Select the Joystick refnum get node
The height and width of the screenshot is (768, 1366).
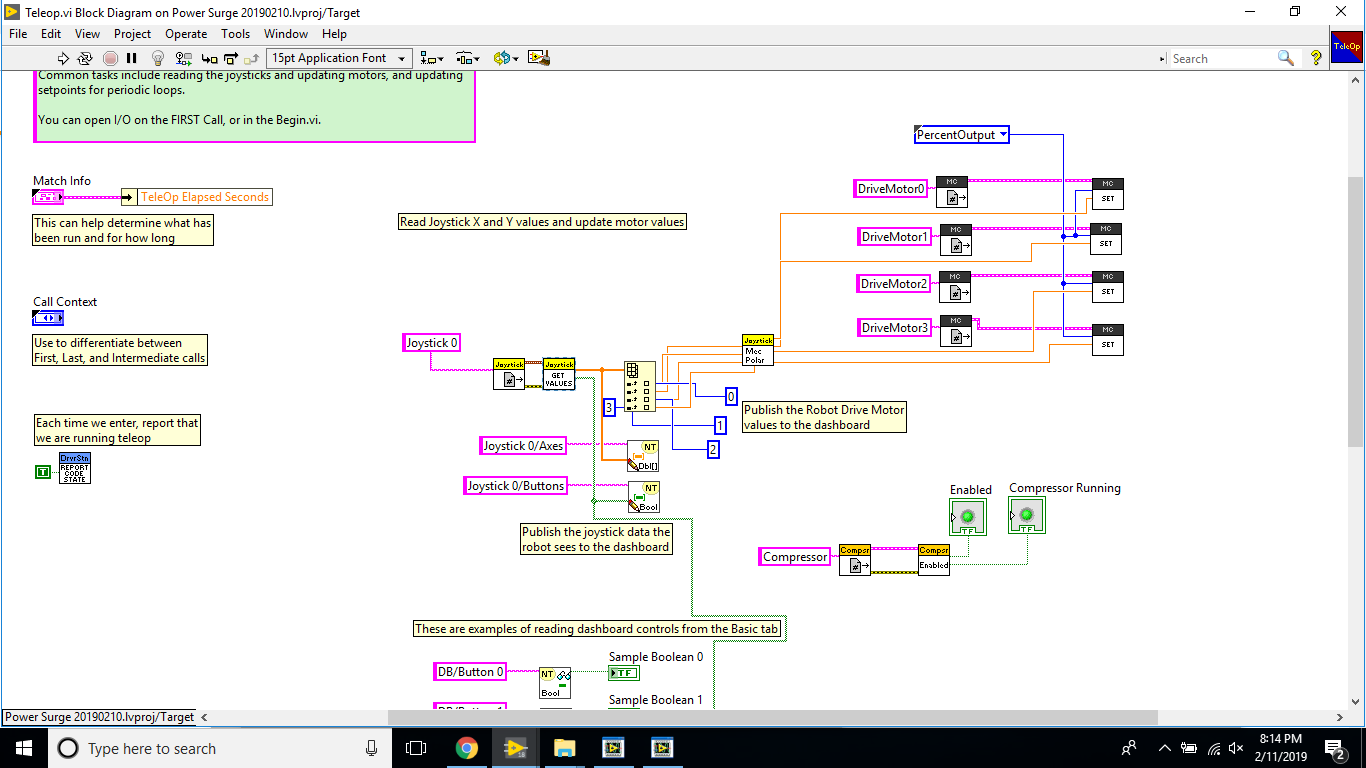point(509,374)
